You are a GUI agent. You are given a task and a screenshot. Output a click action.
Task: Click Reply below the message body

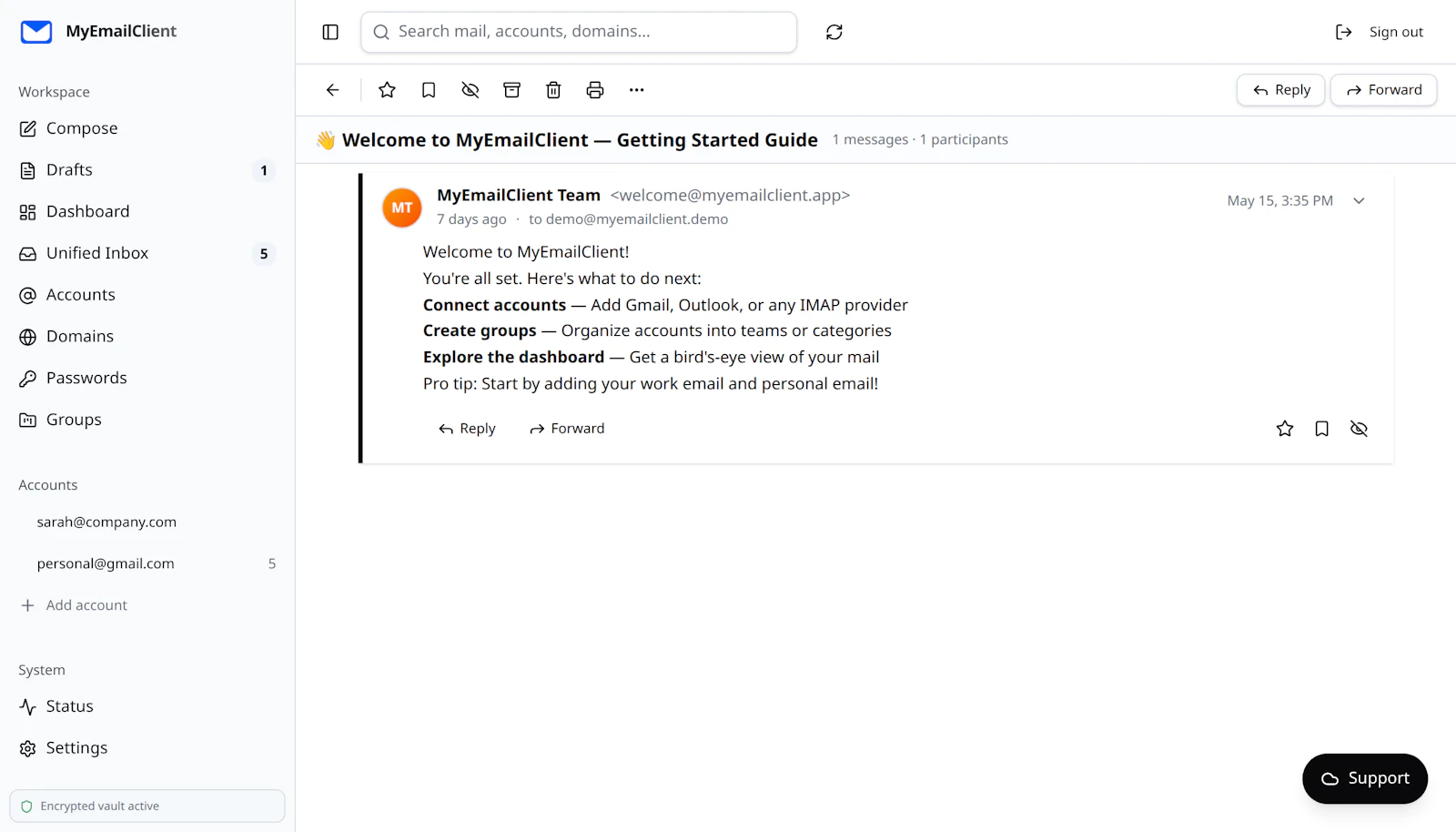pos(467,429)
